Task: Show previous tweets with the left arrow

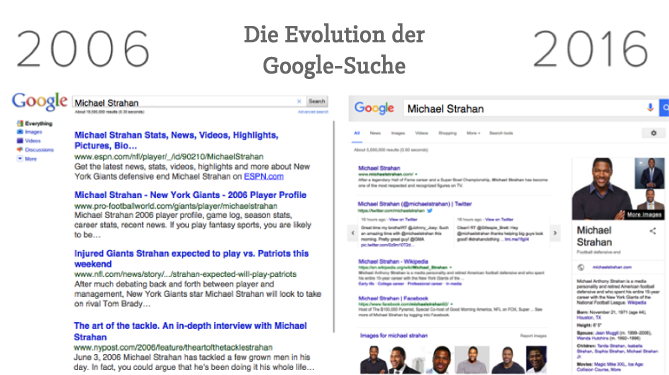Action: coord(353,233)
